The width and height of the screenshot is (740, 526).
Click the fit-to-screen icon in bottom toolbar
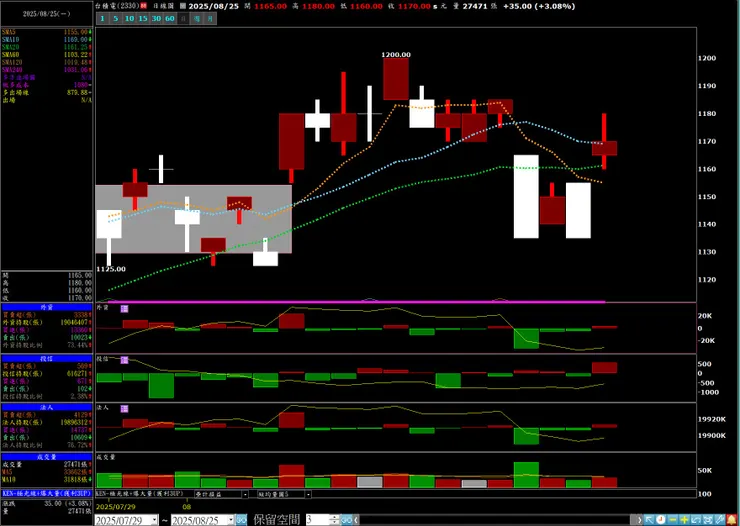tap(708, 520)
